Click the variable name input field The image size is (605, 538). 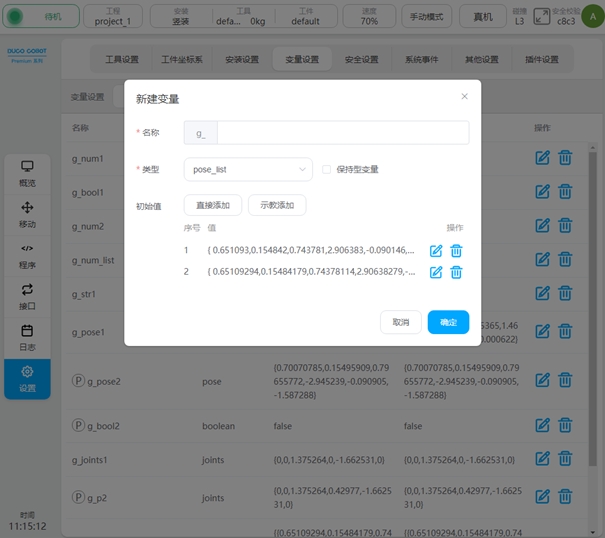[342, 133]
